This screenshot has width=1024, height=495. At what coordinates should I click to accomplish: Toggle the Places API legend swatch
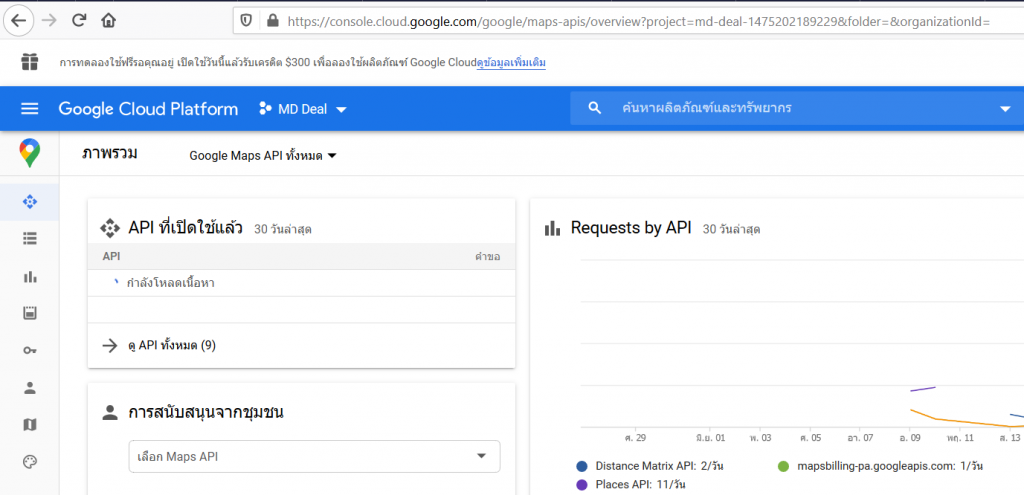[x=582, y=485]
